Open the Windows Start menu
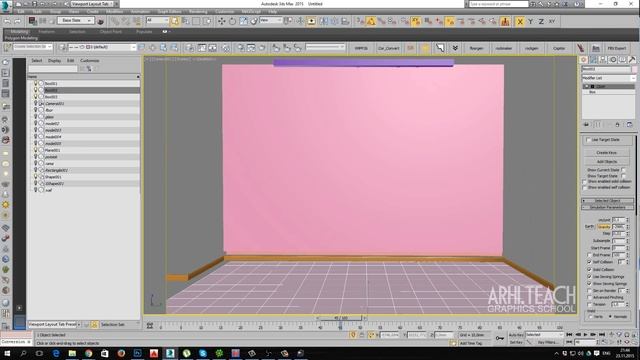Screen dimensions: 640x360 [7, 353]
